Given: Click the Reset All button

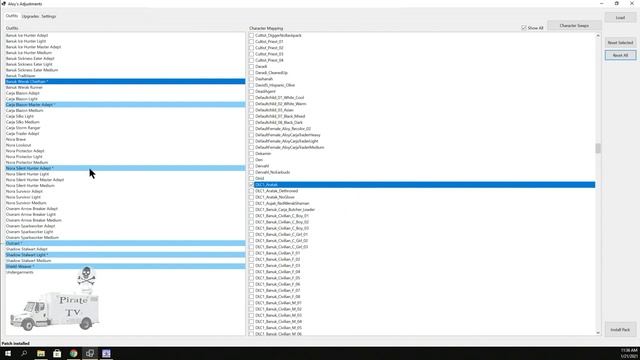Looking at the screenshot, I should tap(620, 55).
